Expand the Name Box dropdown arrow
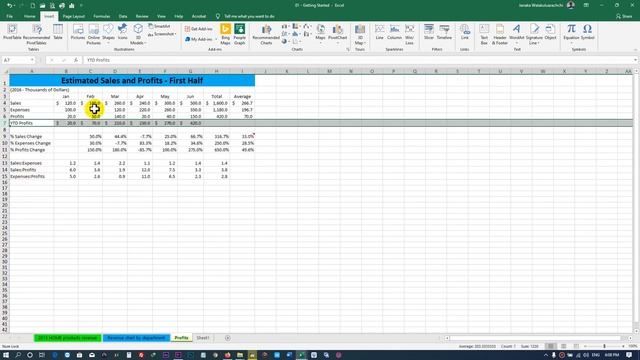Image resolution: width=640 pixels, height=360 pixels. pyautogui.click(x=32, y=60)
